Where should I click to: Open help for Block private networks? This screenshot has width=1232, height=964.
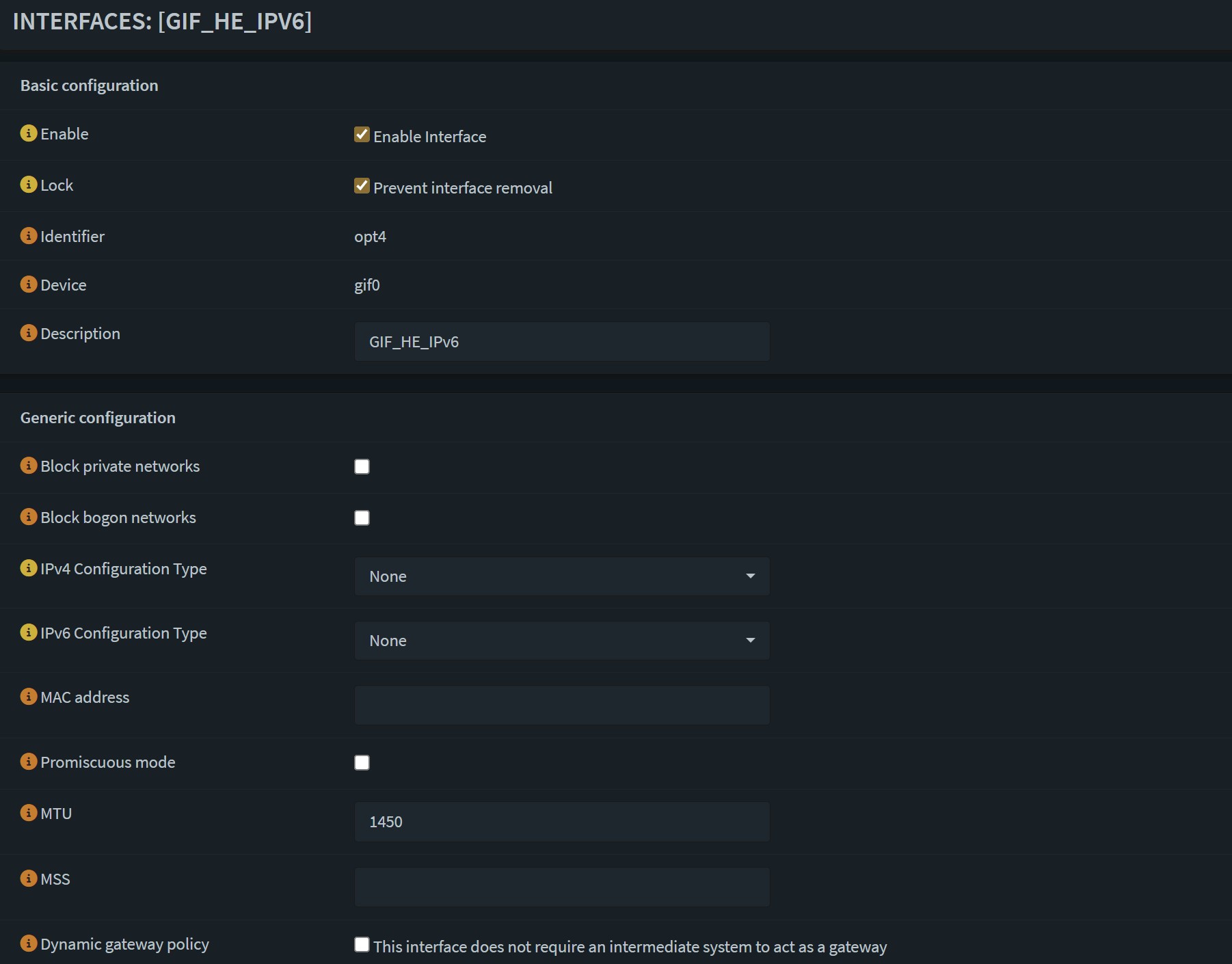28,466
